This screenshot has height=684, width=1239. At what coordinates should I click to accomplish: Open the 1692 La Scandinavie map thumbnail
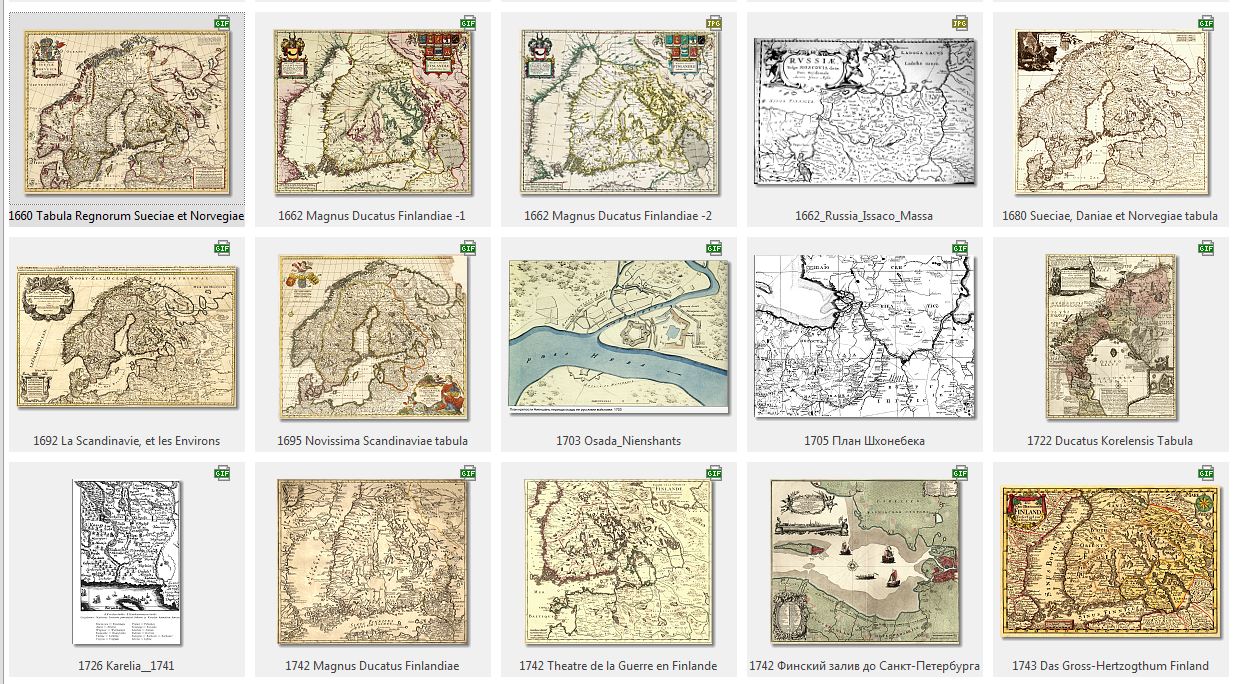click(126, 336)
